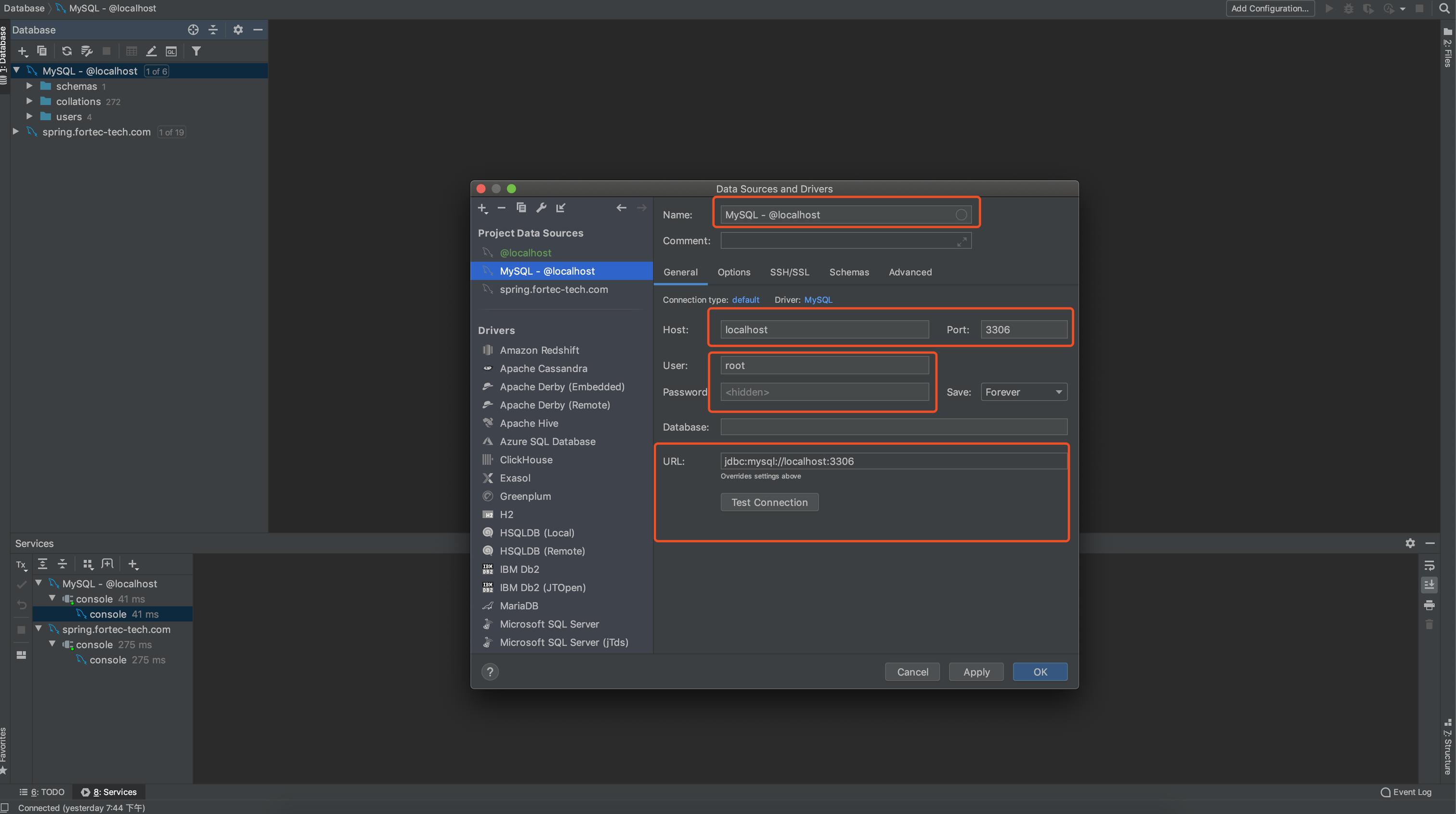Open the SSH/SSL tab
This screenshot has width=1456, height=814.
click(789, 272)
